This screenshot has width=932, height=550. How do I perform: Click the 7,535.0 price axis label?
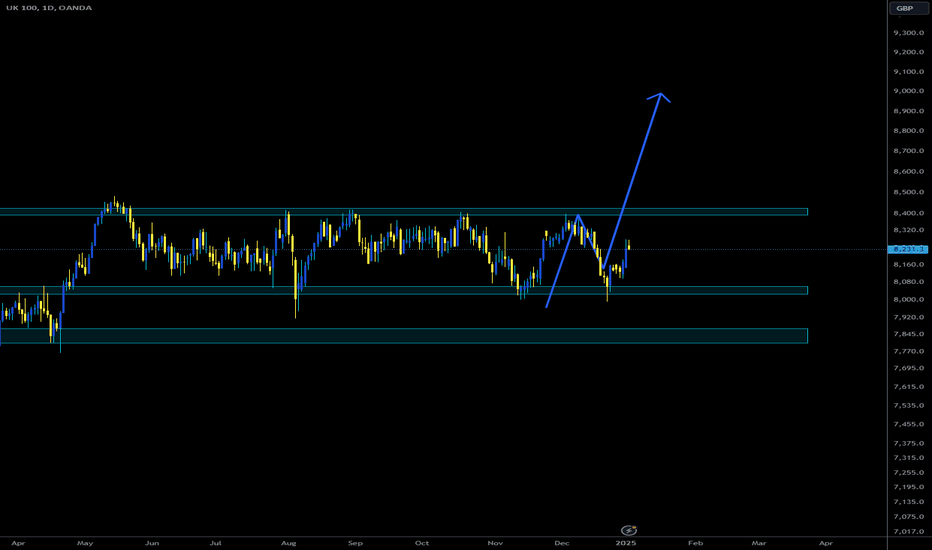point(908,406)
